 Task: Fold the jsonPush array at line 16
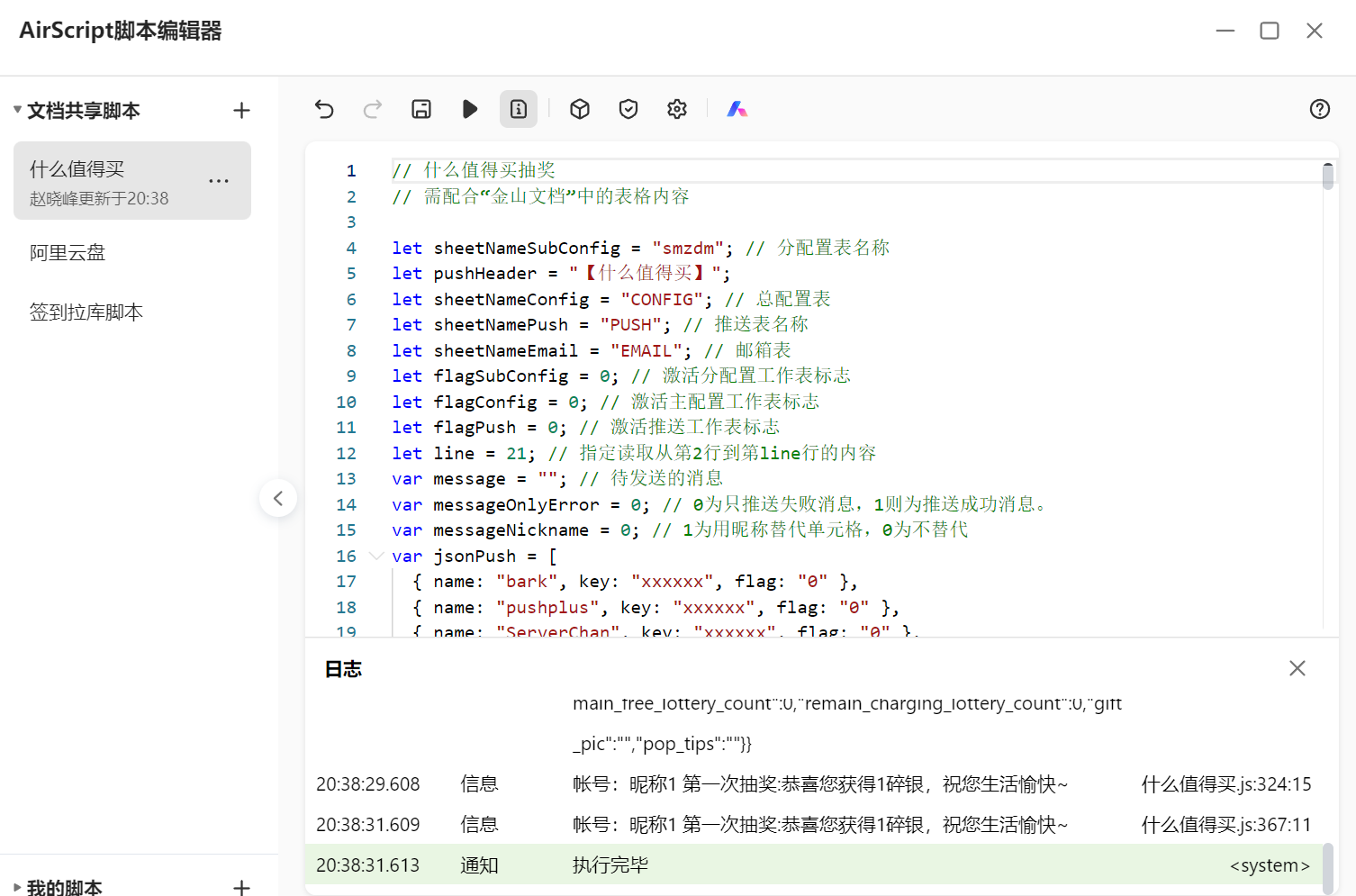pos(376,556)
